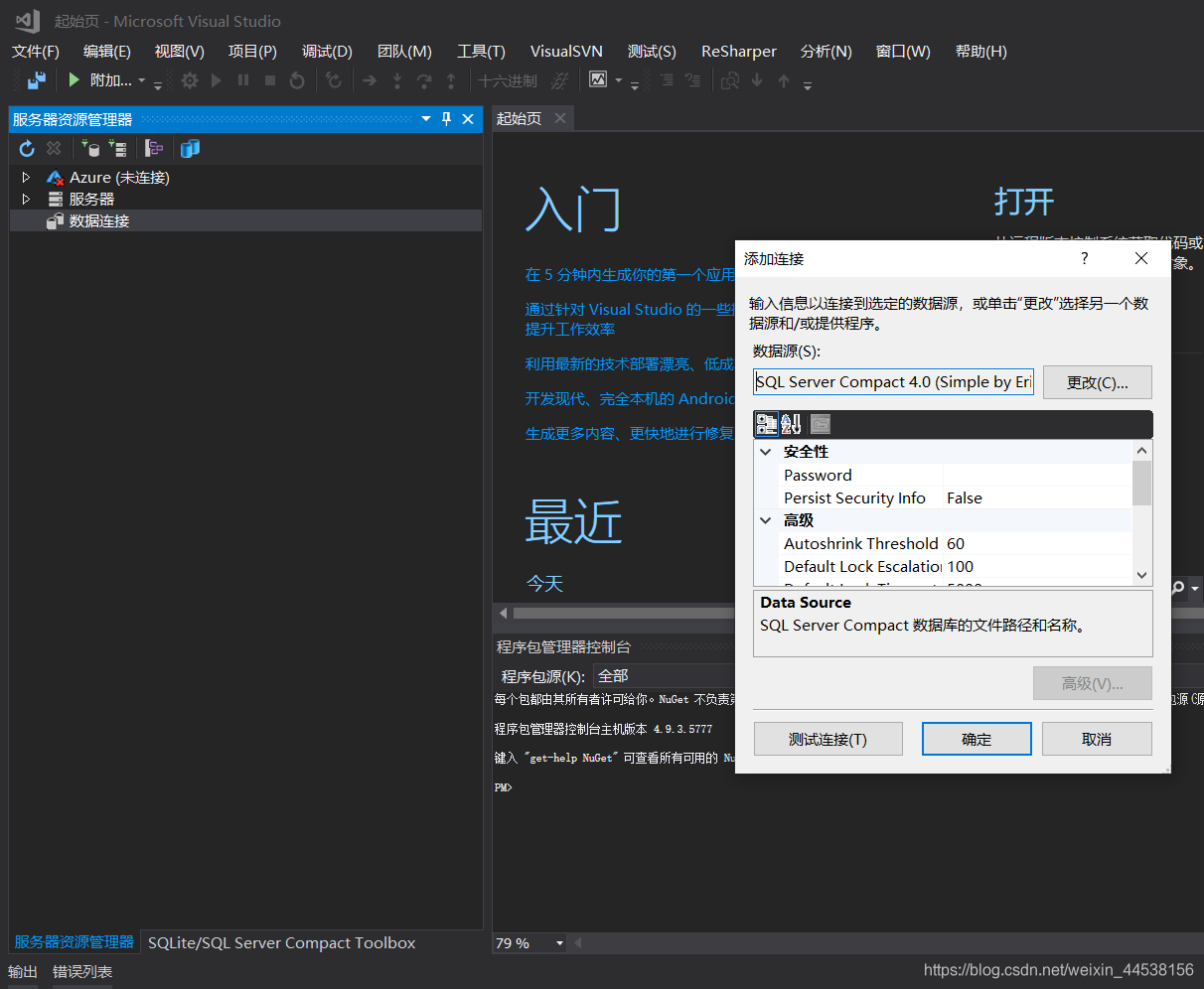
Task: Pin the Server Explorer panel
Action: 446,119
